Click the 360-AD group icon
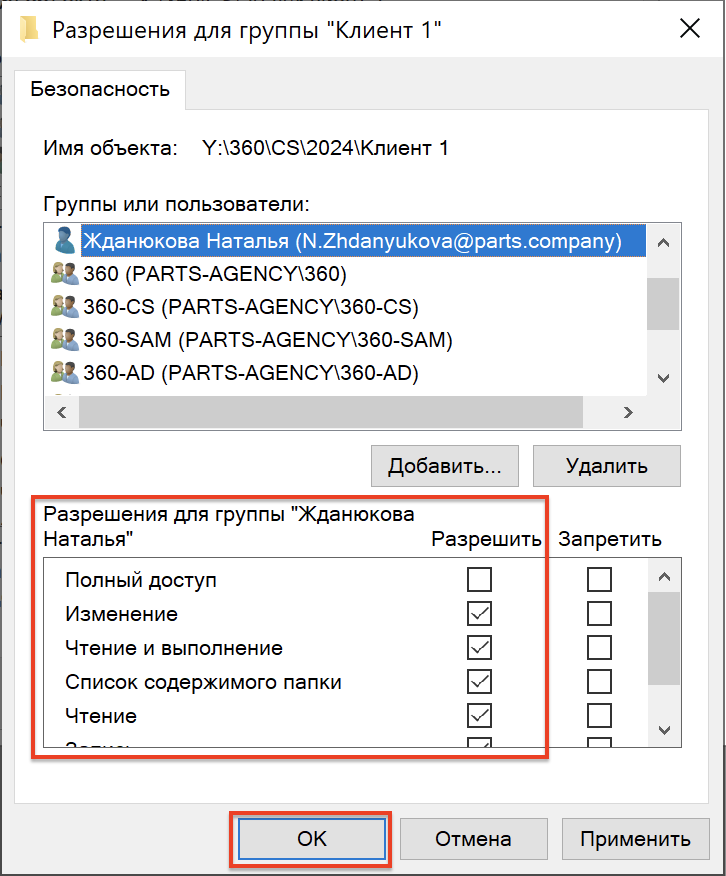This screenshot has height=876, width=726. (65, 373)
